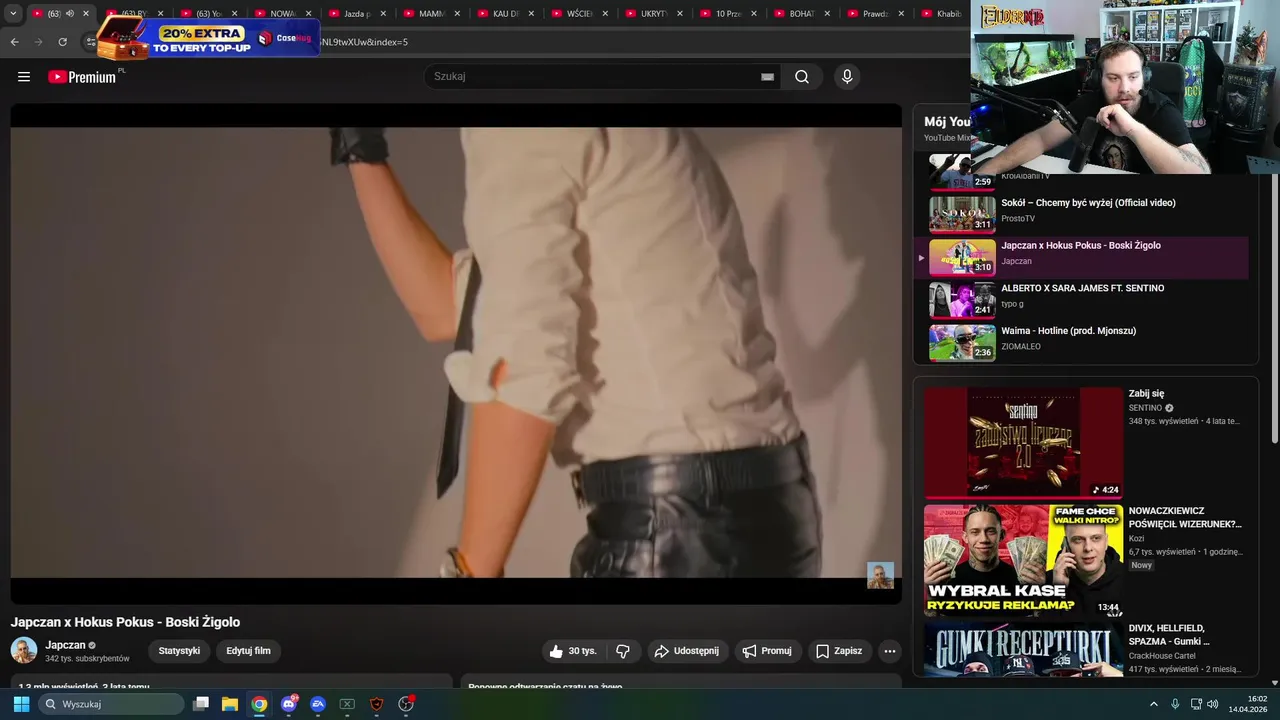Image resolution: width=1280 pixels, height=720 pixels.
Task: Switch to the UKRYTY browser tab
Action: point(653,14)
